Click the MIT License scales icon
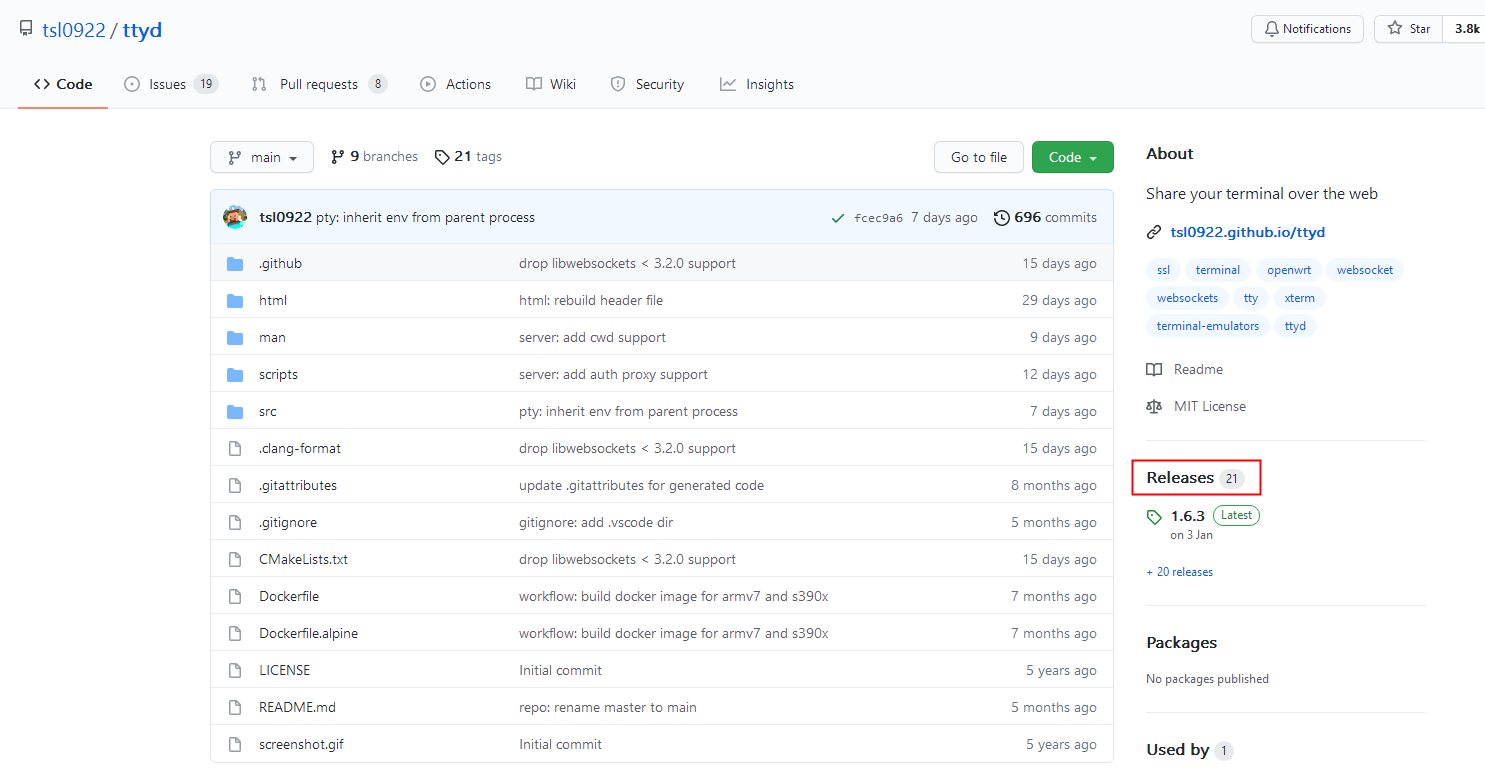Screen dimensions: 1485x769 (x=1154, y=407)
